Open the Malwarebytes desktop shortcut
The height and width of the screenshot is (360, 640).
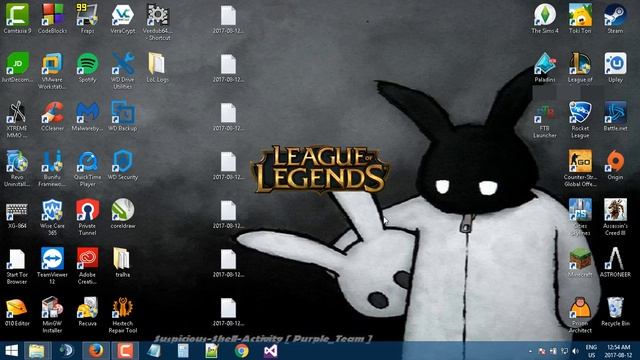pyautogui.click(x=87, y=116)
